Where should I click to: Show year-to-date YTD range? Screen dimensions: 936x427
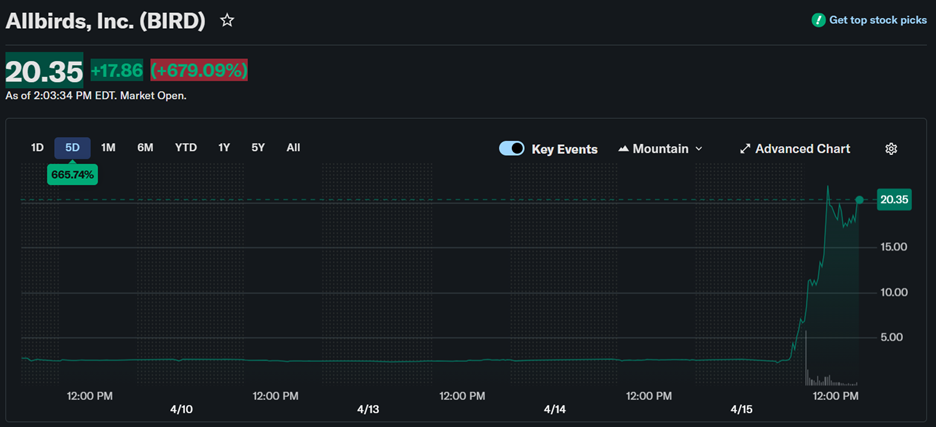pos(186,148)
